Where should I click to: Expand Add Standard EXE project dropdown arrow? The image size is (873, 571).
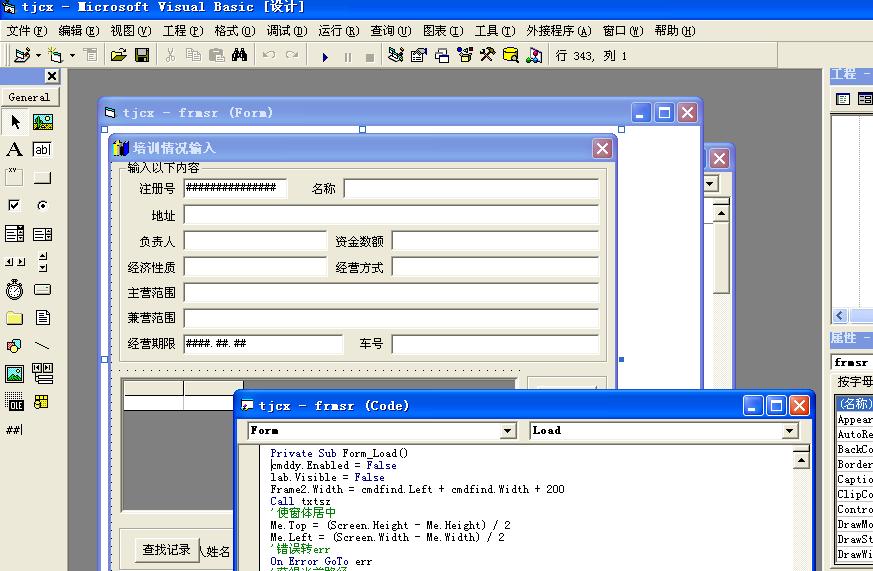click(38, 56)
